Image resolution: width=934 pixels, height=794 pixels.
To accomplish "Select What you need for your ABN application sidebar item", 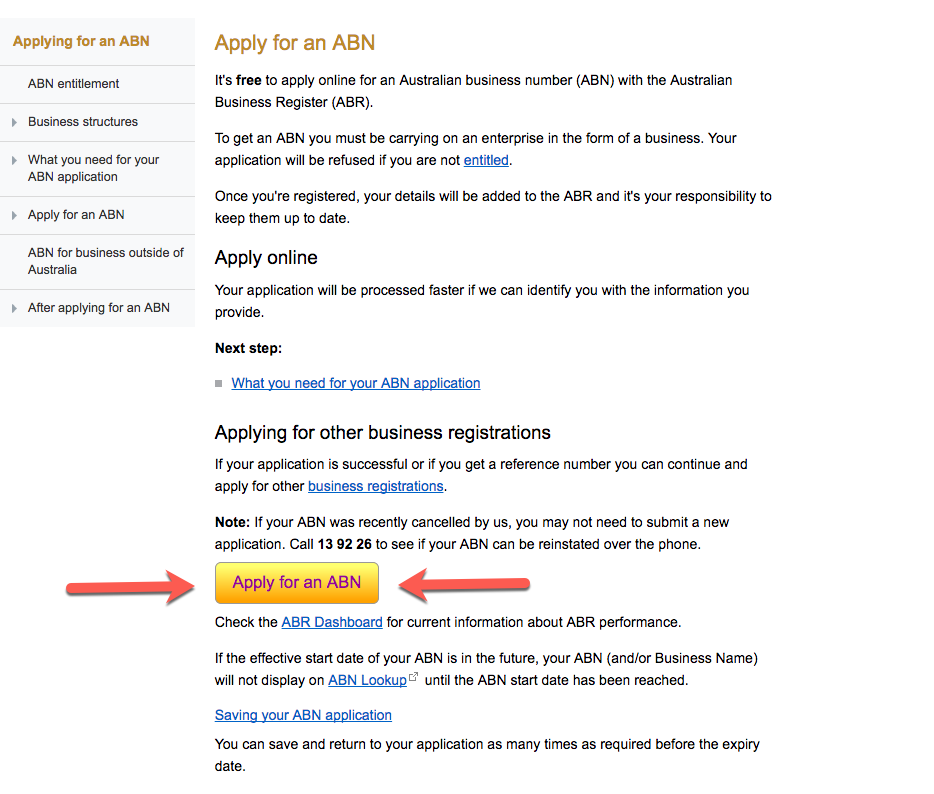I will 94,168.
